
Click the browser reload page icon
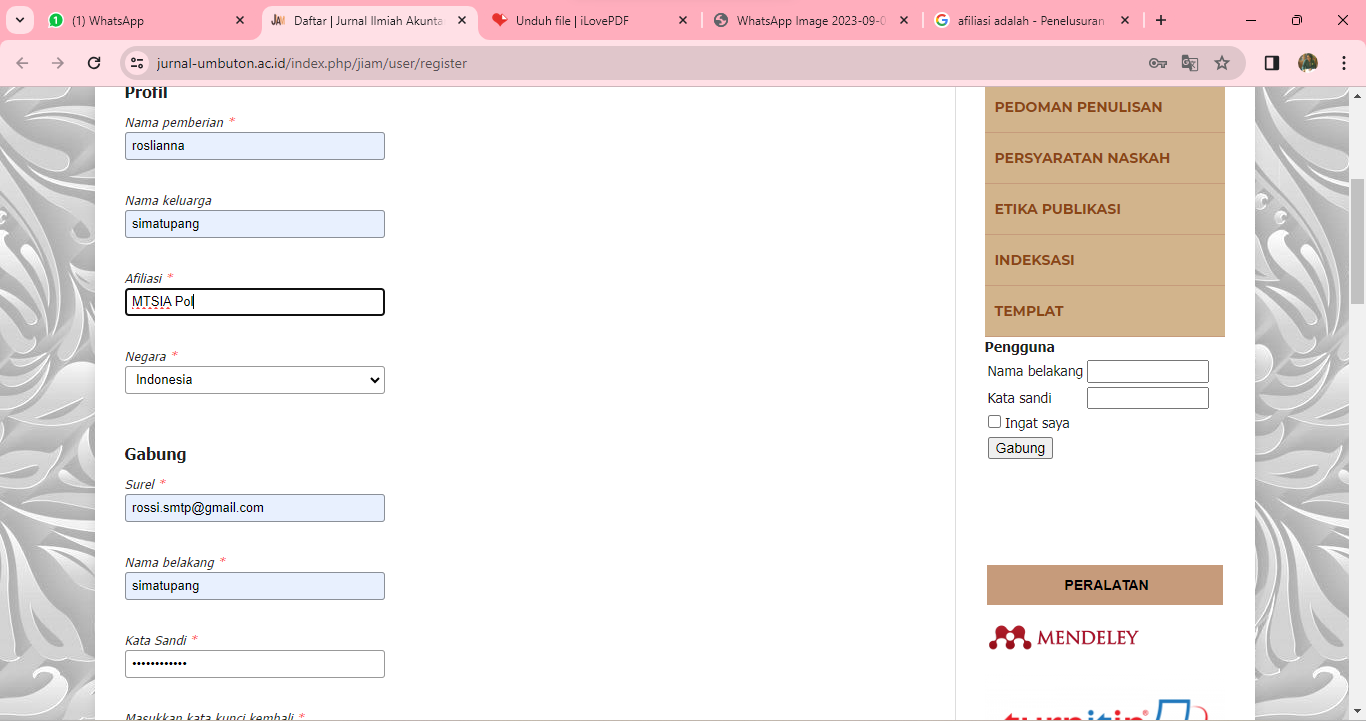pos(94,63)
